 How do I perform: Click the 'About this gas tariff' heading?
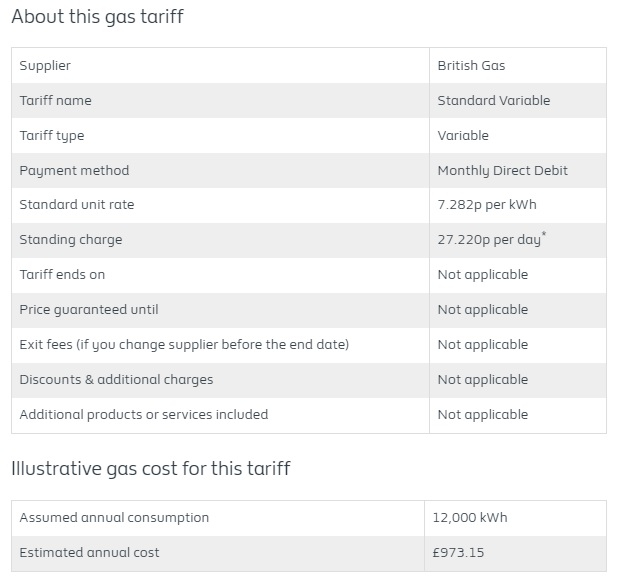pyautogui.click(x=97, y=17)
